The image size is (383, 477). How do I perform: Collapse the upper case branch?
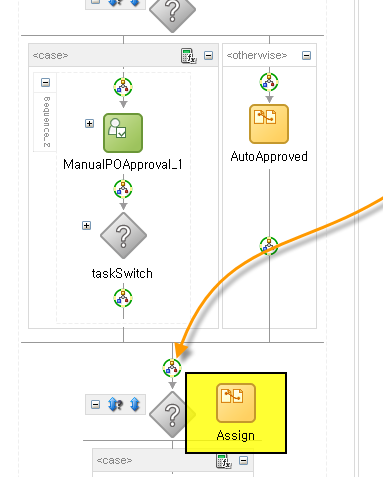(209, 55)
